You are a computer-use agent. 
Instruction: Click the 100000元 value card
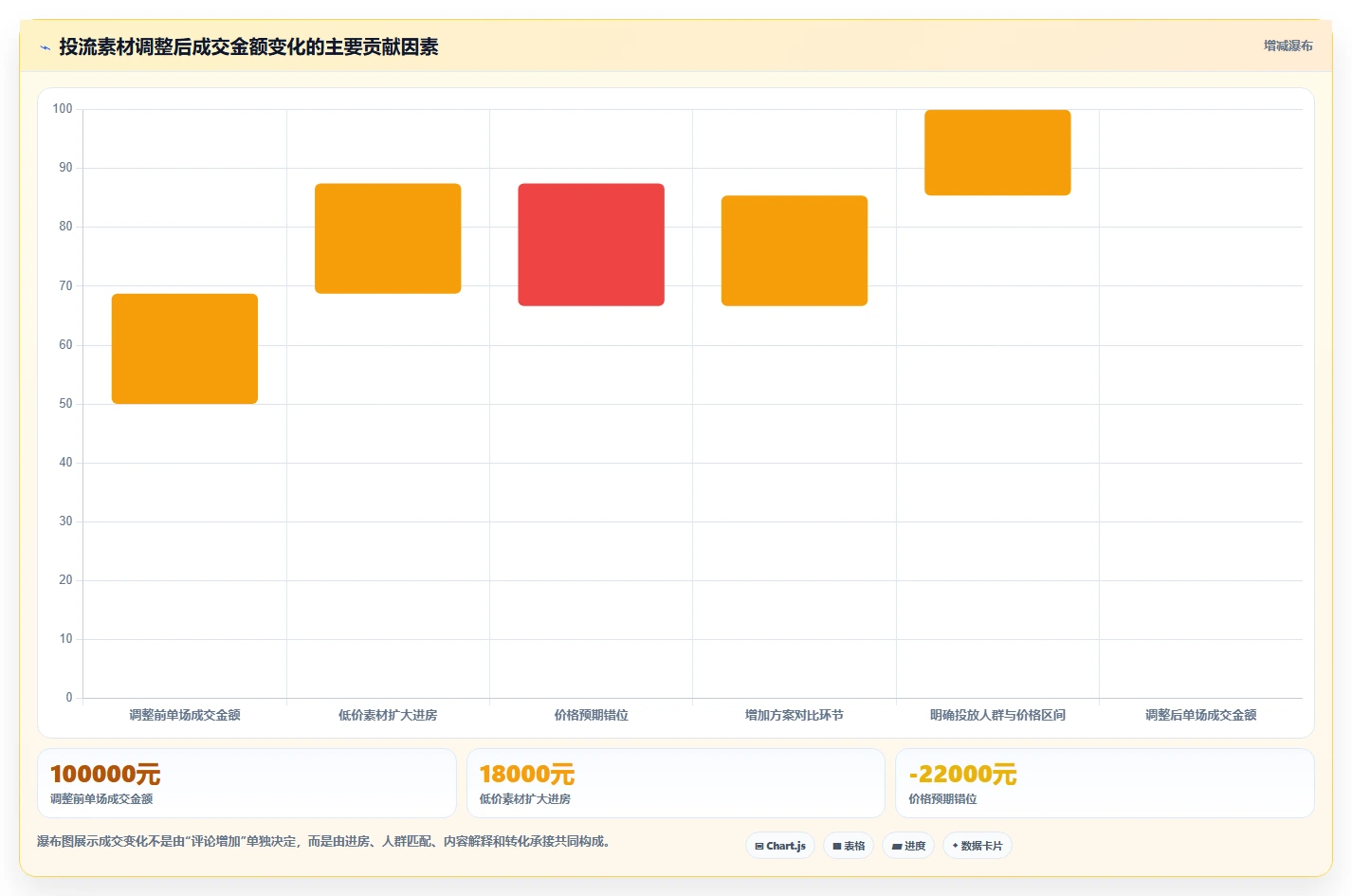click(x=247, y=783)
